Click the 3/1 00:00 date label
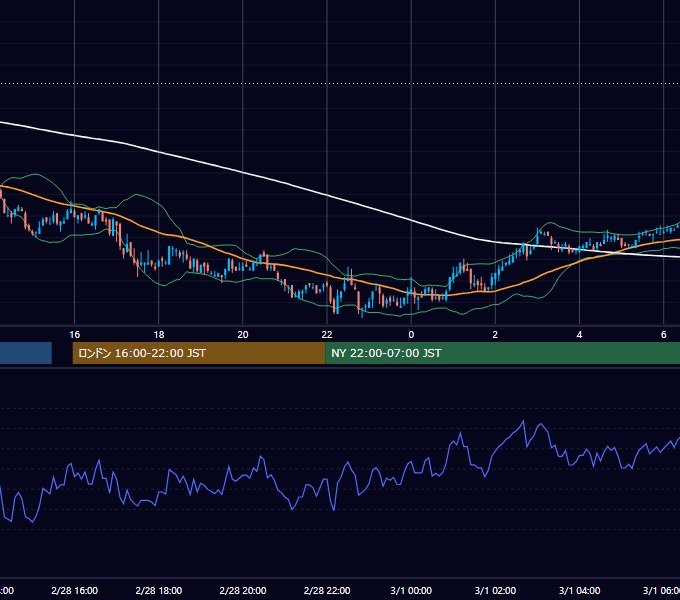The width and height of the screenshot is (680, 600). coord(411,590)
